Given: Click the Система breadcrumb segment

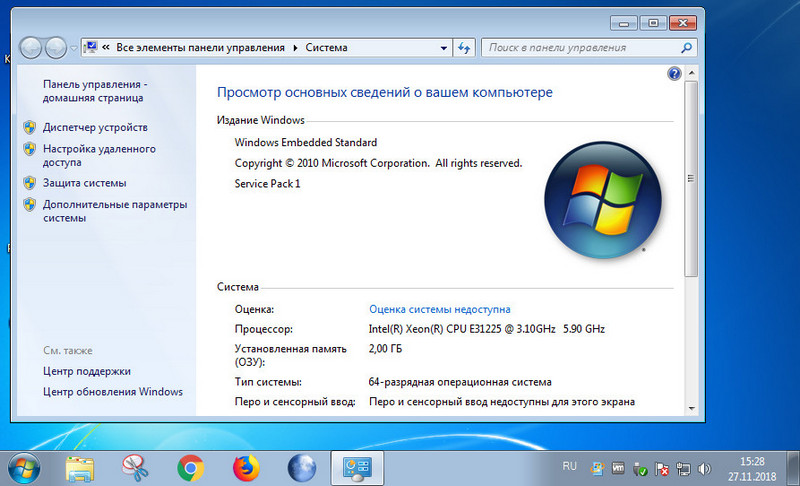Looking at the screenshot, I should pos(326,47).
